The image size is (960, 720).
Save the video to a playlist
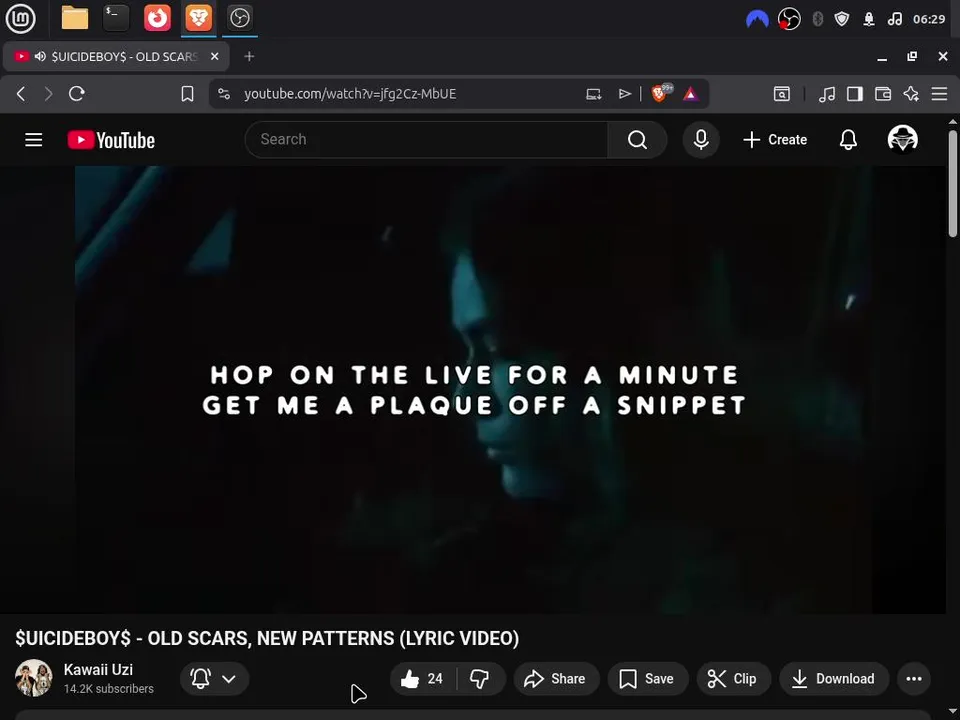[648, 678]
